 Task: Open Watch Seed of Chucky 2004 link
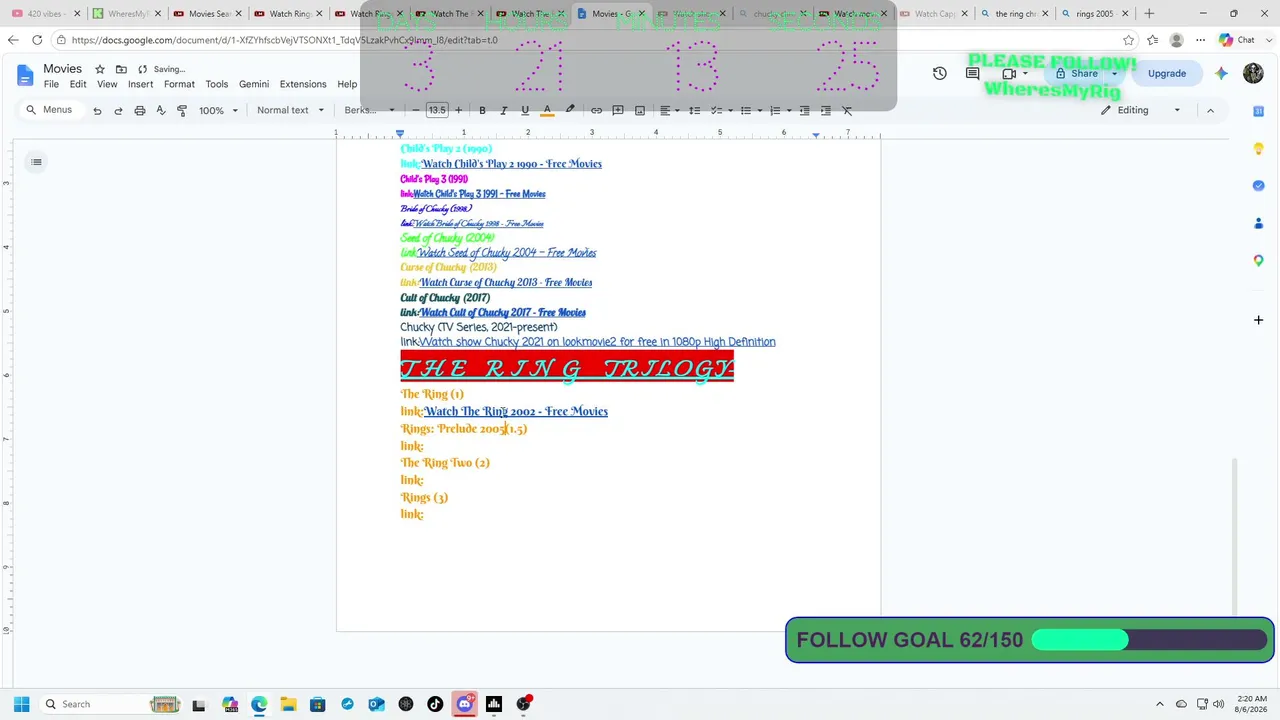pyautogui.click(x=507, y=253)
